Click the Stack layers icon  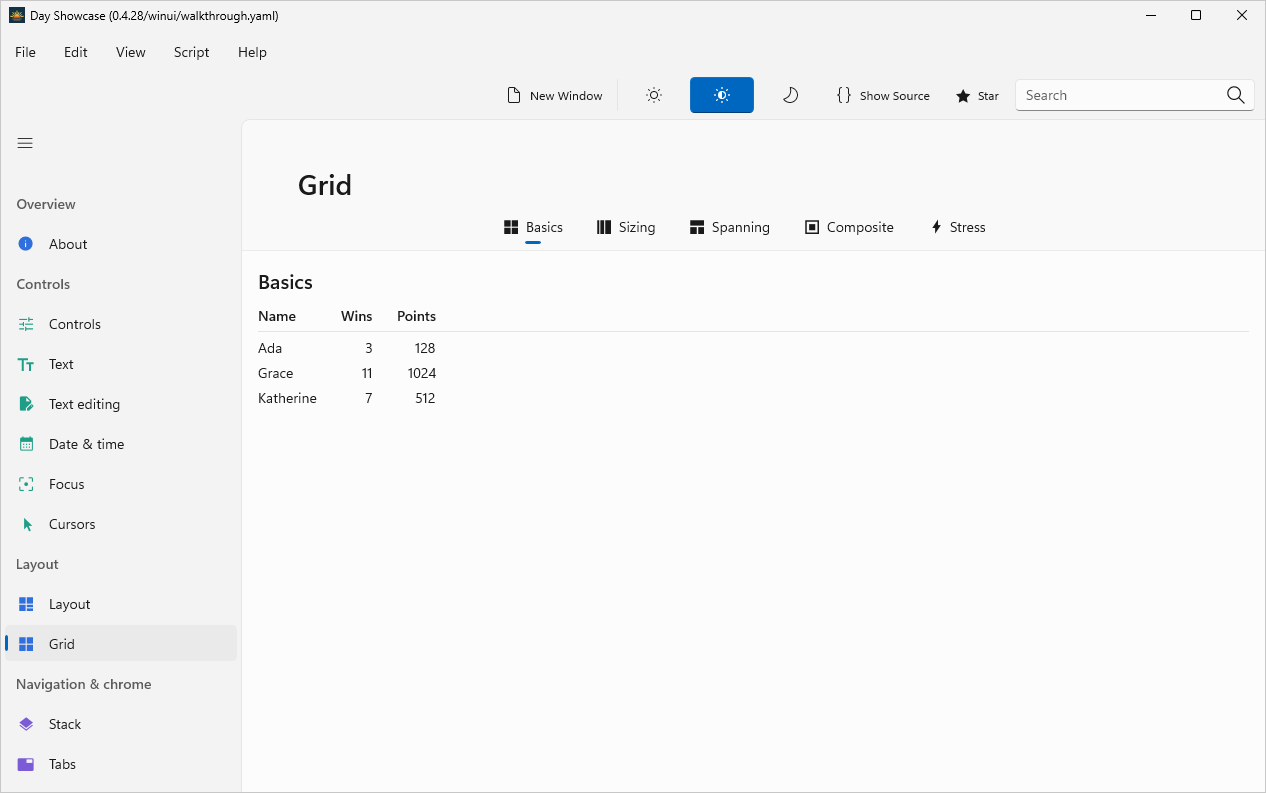[x=26, y=724]
